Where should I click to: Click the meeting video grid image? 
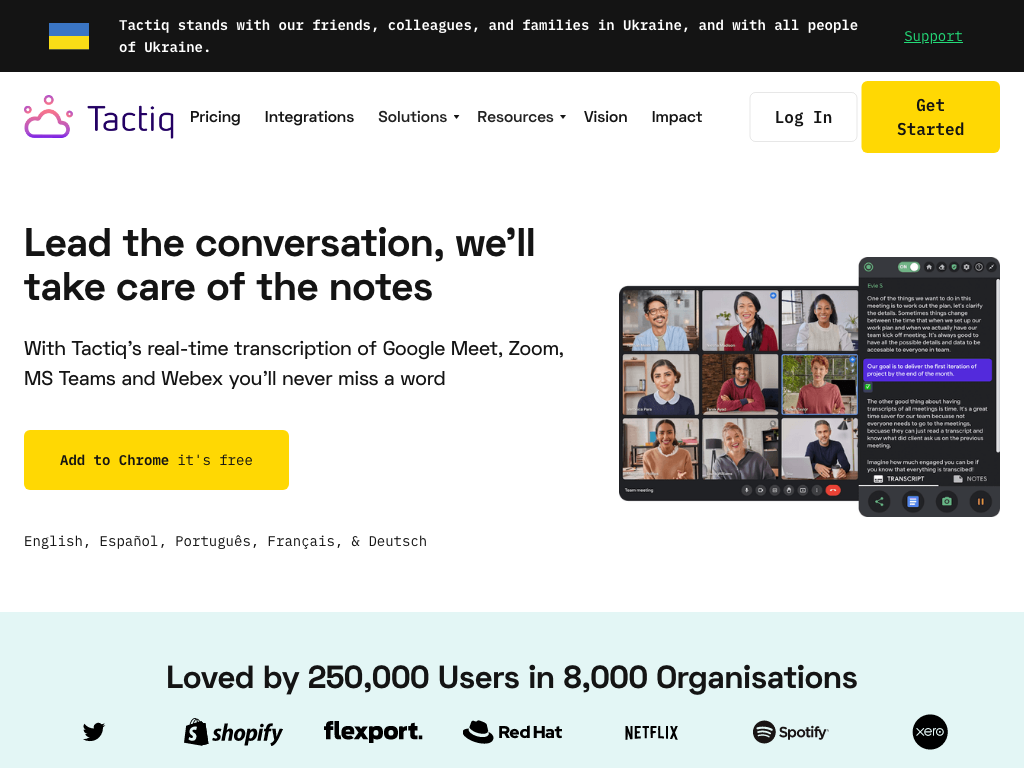click(739, 393)
